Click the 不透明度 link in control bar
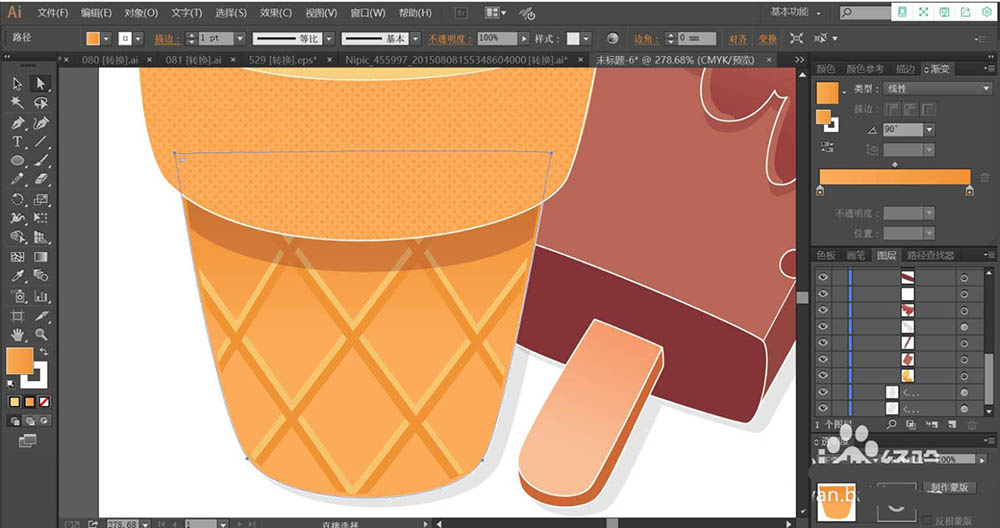Image resolution: width=1000 pixels, height=528 pixels. pos(449,39)
